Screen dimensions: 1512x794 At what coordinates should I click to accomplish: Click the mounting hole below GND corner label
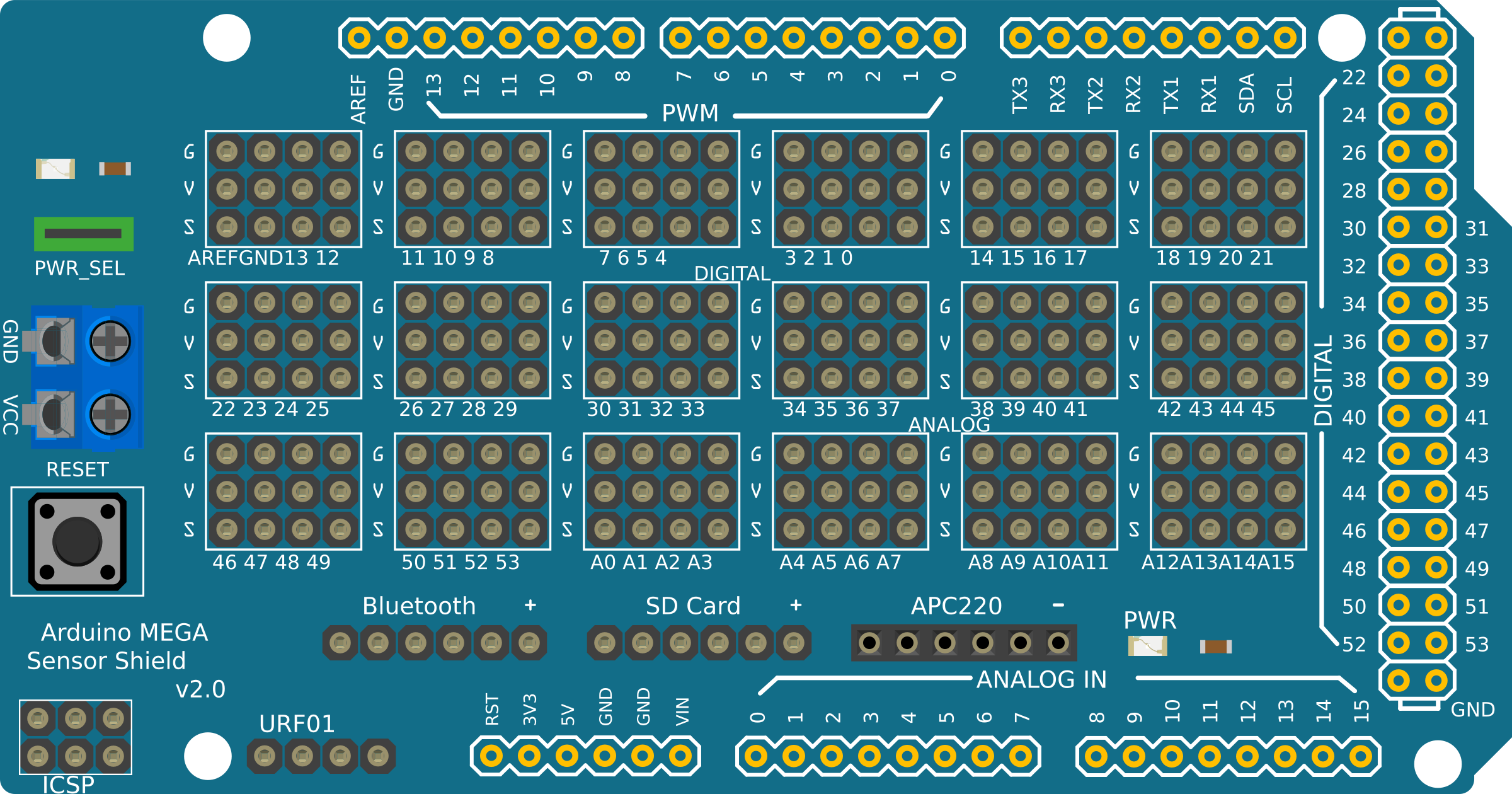pos(1438,764)
